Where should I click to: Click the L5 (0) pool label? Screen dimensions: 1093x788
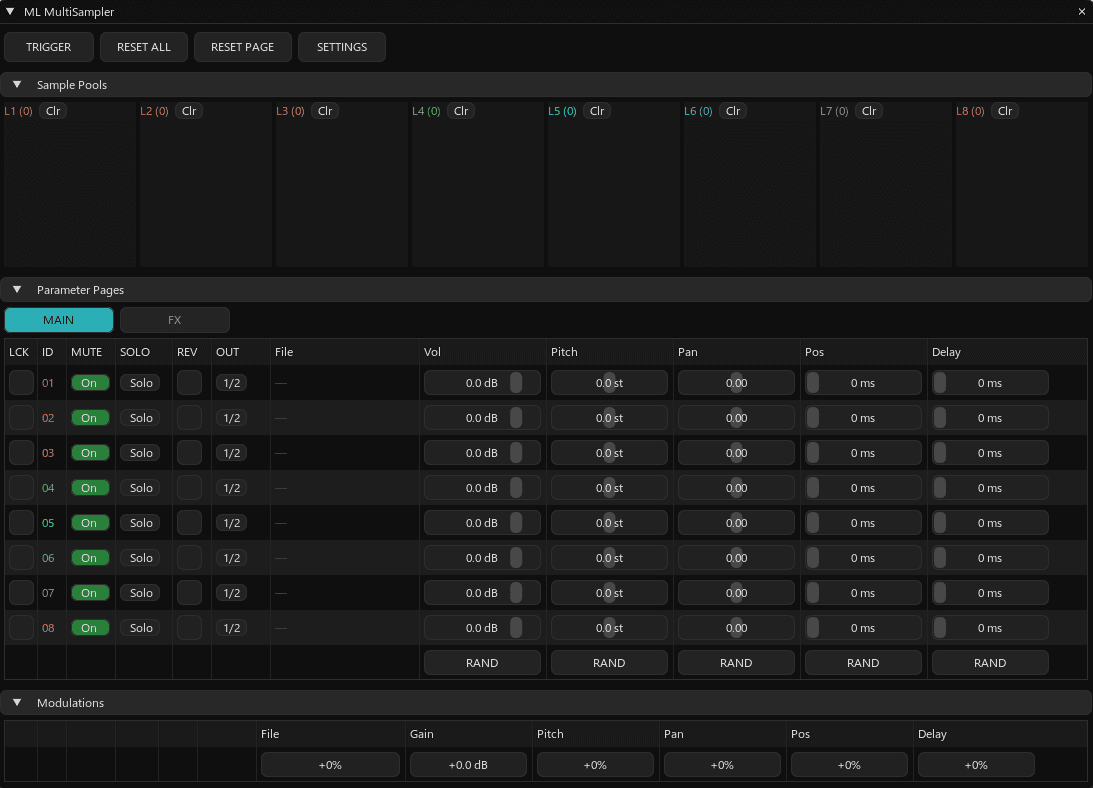(562, 111)
